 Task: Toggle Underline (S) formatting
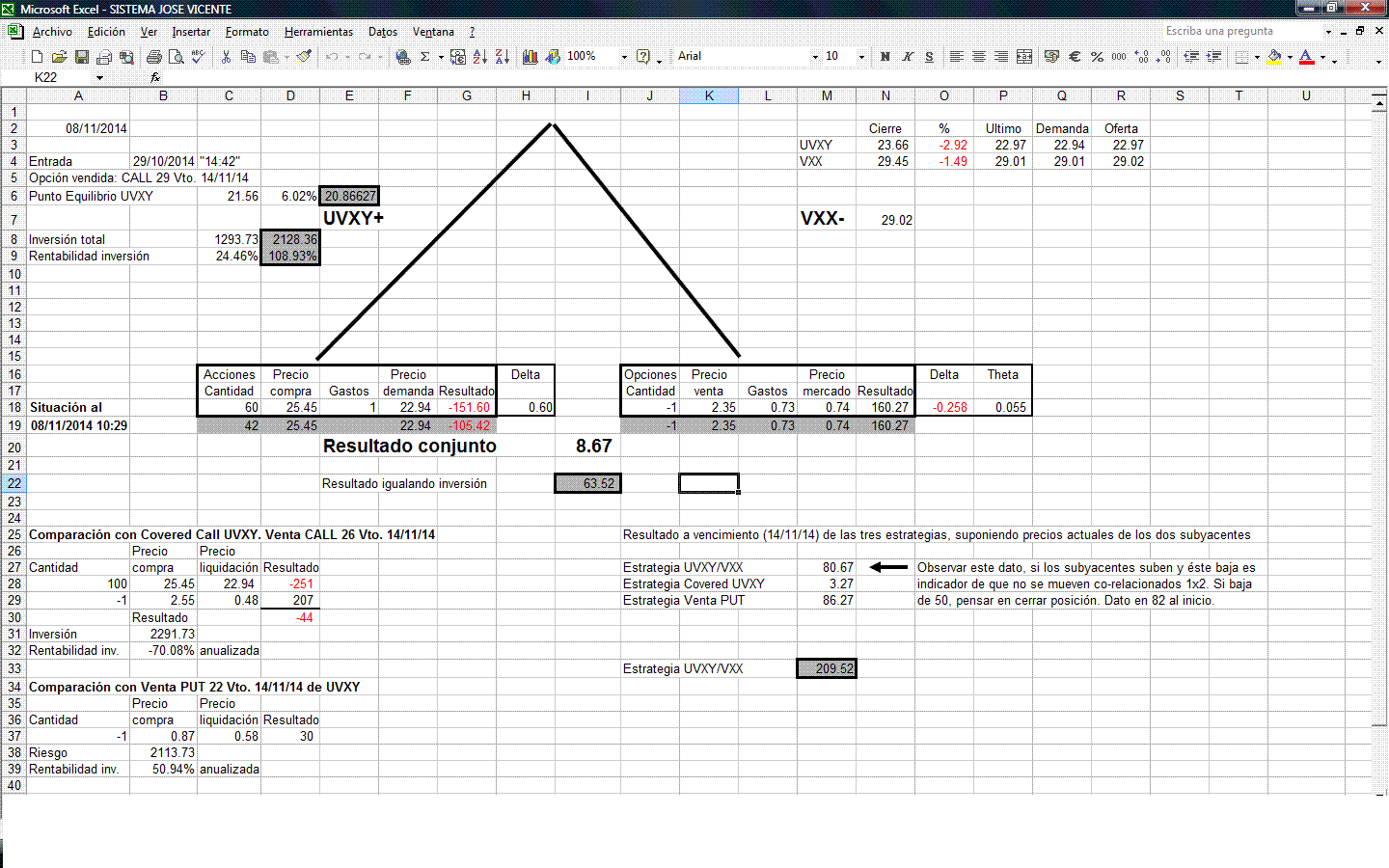pyautogui.click(x=929, y=57)
